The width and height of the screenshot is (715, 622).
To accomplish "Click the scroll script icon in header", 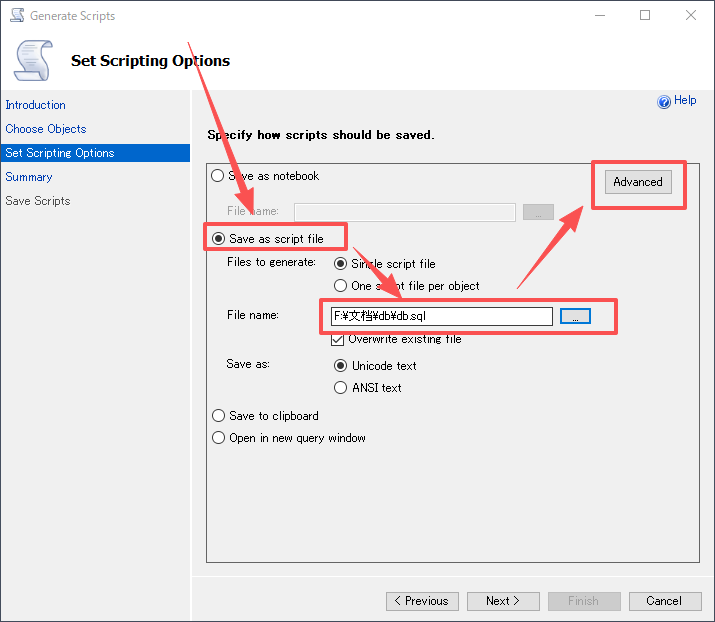I will (x=32, y=60).
